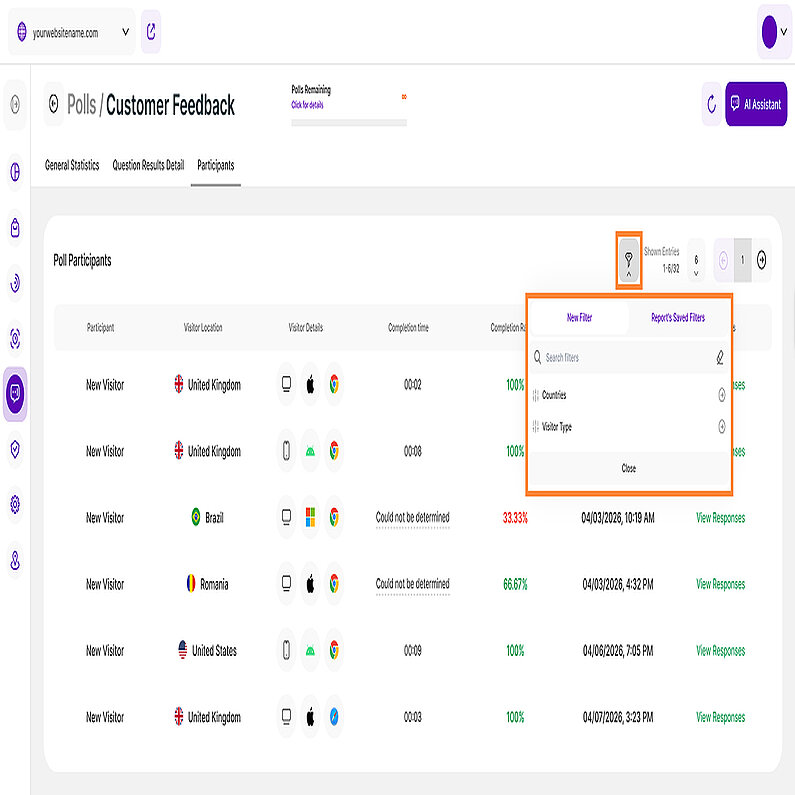
Task: Click the Visitor Details column header
Action: 306,328
